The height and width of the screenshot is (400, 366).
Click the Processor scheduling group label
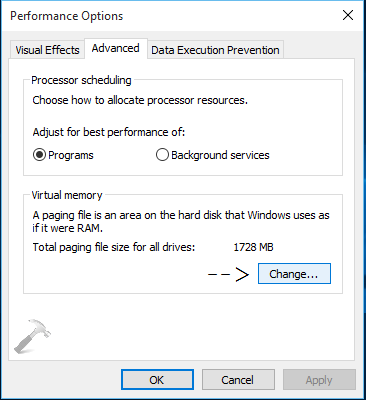point(81,80)
